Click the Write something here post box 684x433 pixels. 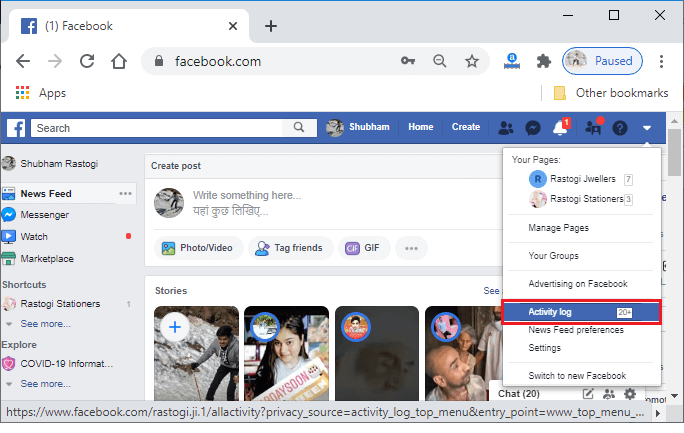point(247,203)
